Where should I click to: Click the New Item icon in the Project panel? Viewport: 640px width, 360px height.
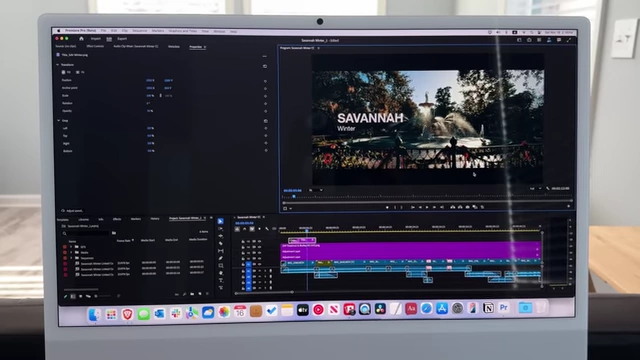[x=200, y=294]
